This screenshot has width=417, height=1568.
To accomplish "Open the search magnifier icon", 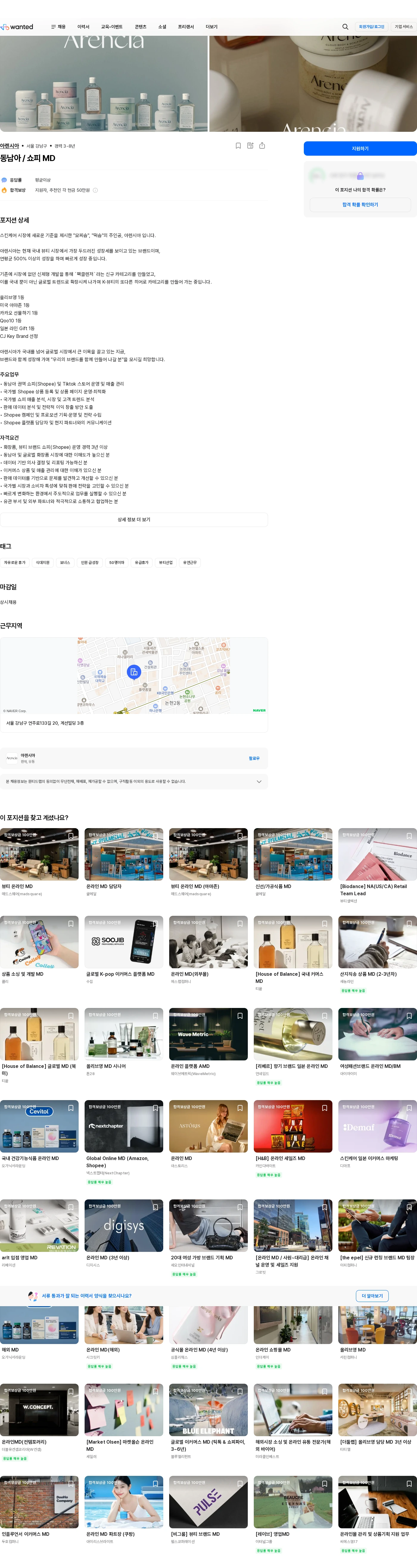I will click(345, 27).
